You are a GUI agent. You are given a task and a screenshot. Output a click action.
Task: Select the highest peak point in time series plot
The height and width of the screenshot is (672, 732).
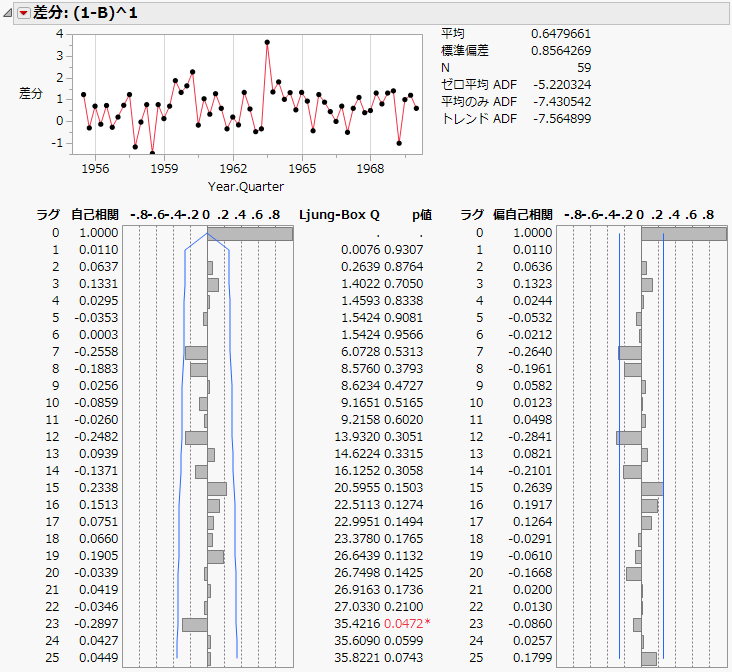[x=267, y=42]
